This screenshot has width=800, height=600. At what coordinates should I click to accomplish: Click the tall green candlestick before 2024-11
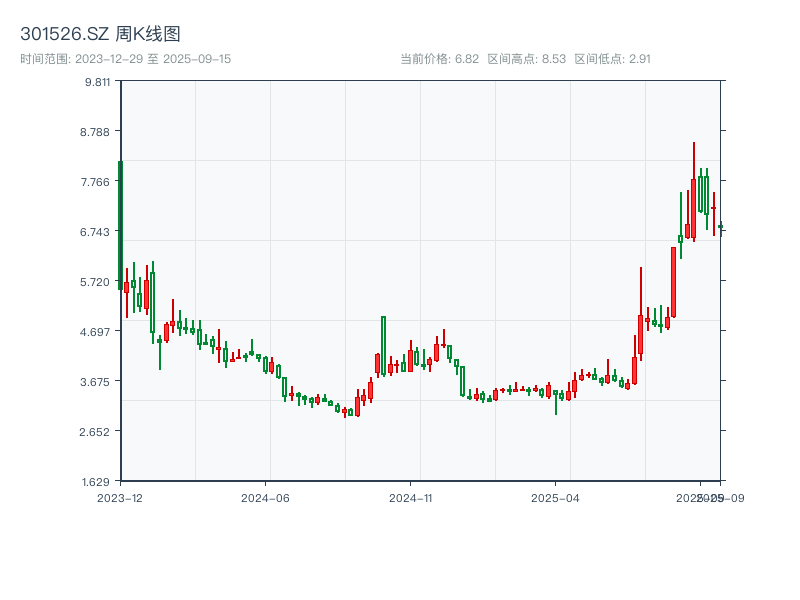(384, 346)
